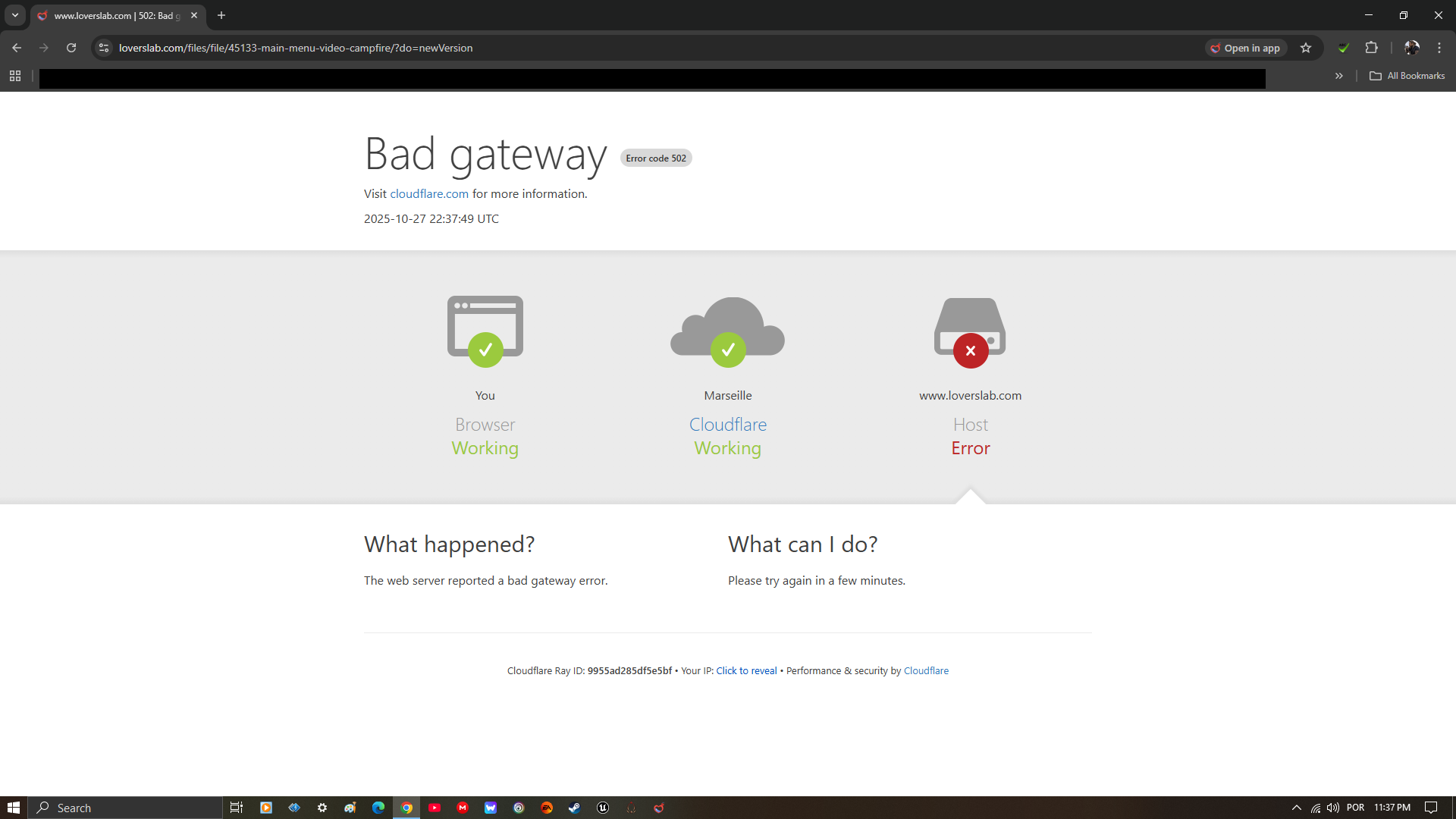Viewport: 1456px width, 819px height.
Task: Open the spell checker extension with green checkmark
Action: [x=1344, y=48]
